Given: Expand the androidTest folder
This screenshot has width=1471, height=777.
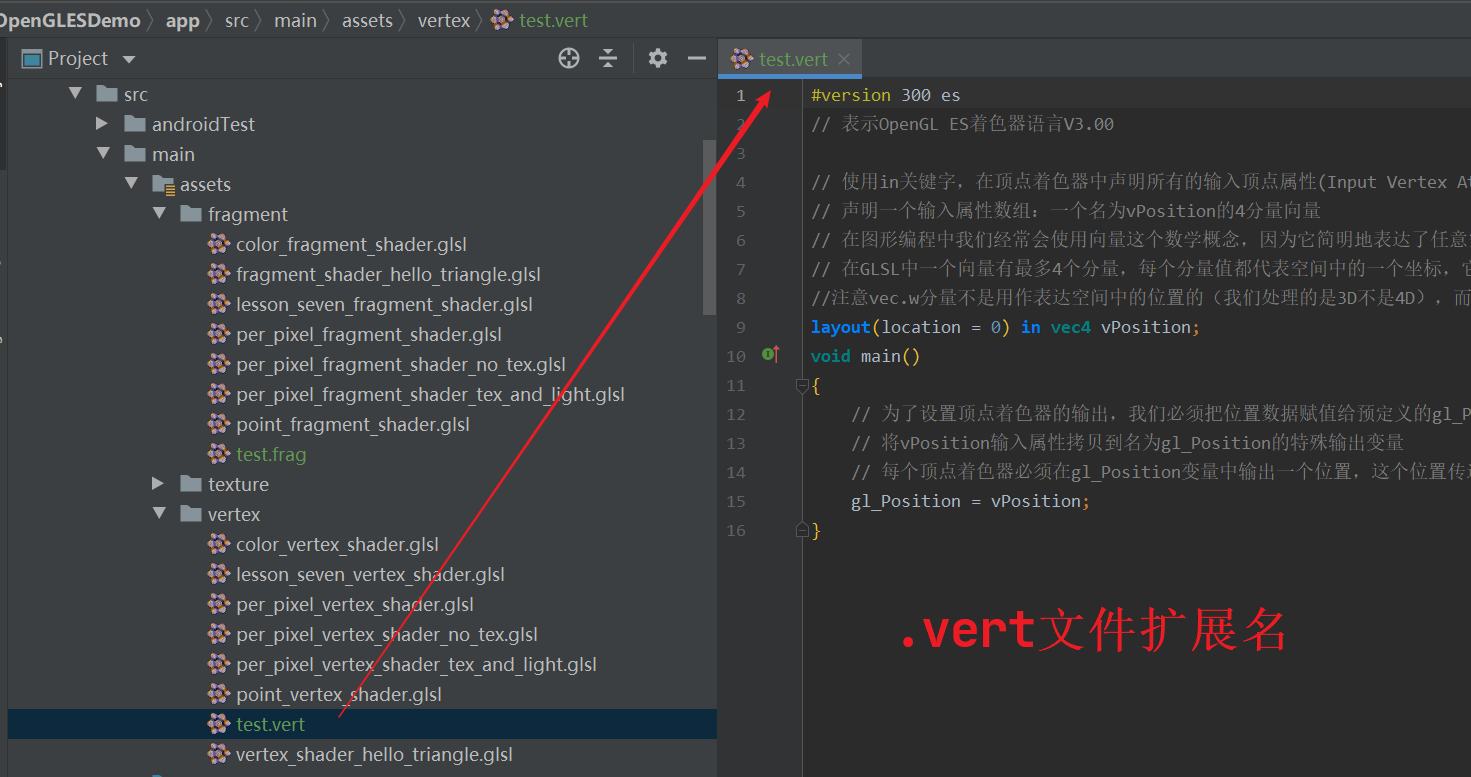Looking at the screenshot, I should (102, 123).
